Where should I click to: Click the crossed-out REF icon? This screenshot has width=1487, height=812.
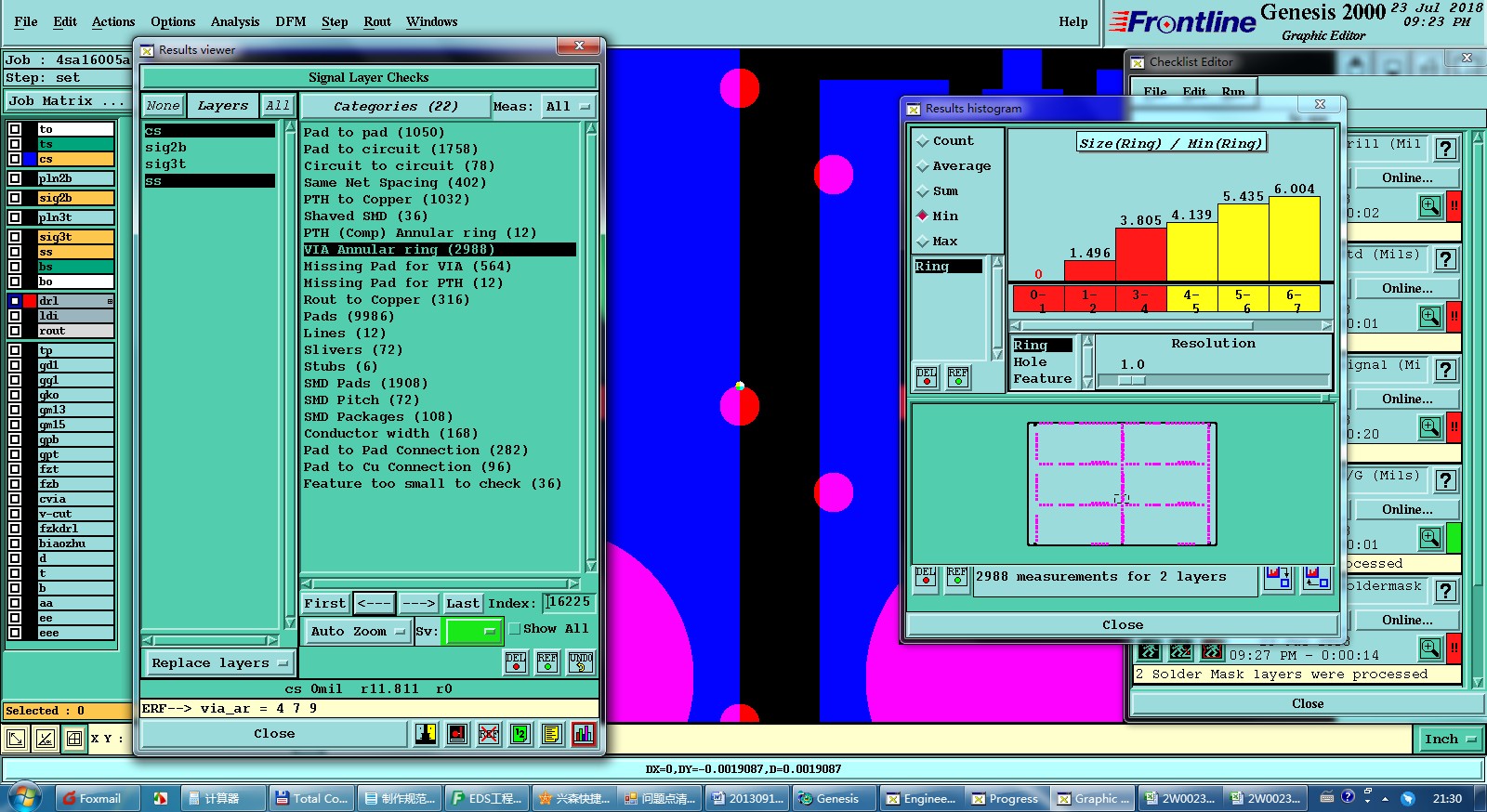(x=489, y=734)
